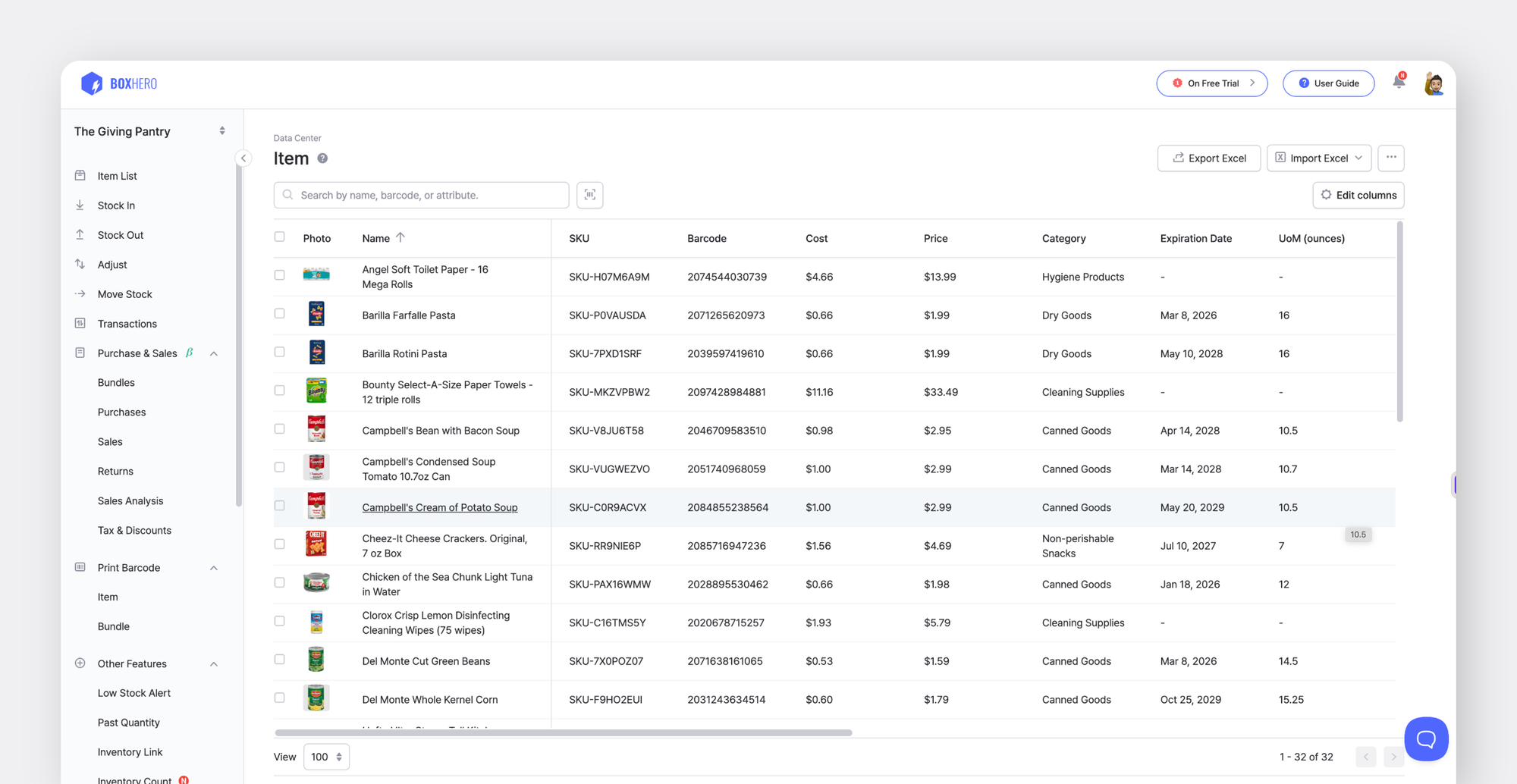Click the notification bell
This screenshot has height=784, width=1517.
1398,83
